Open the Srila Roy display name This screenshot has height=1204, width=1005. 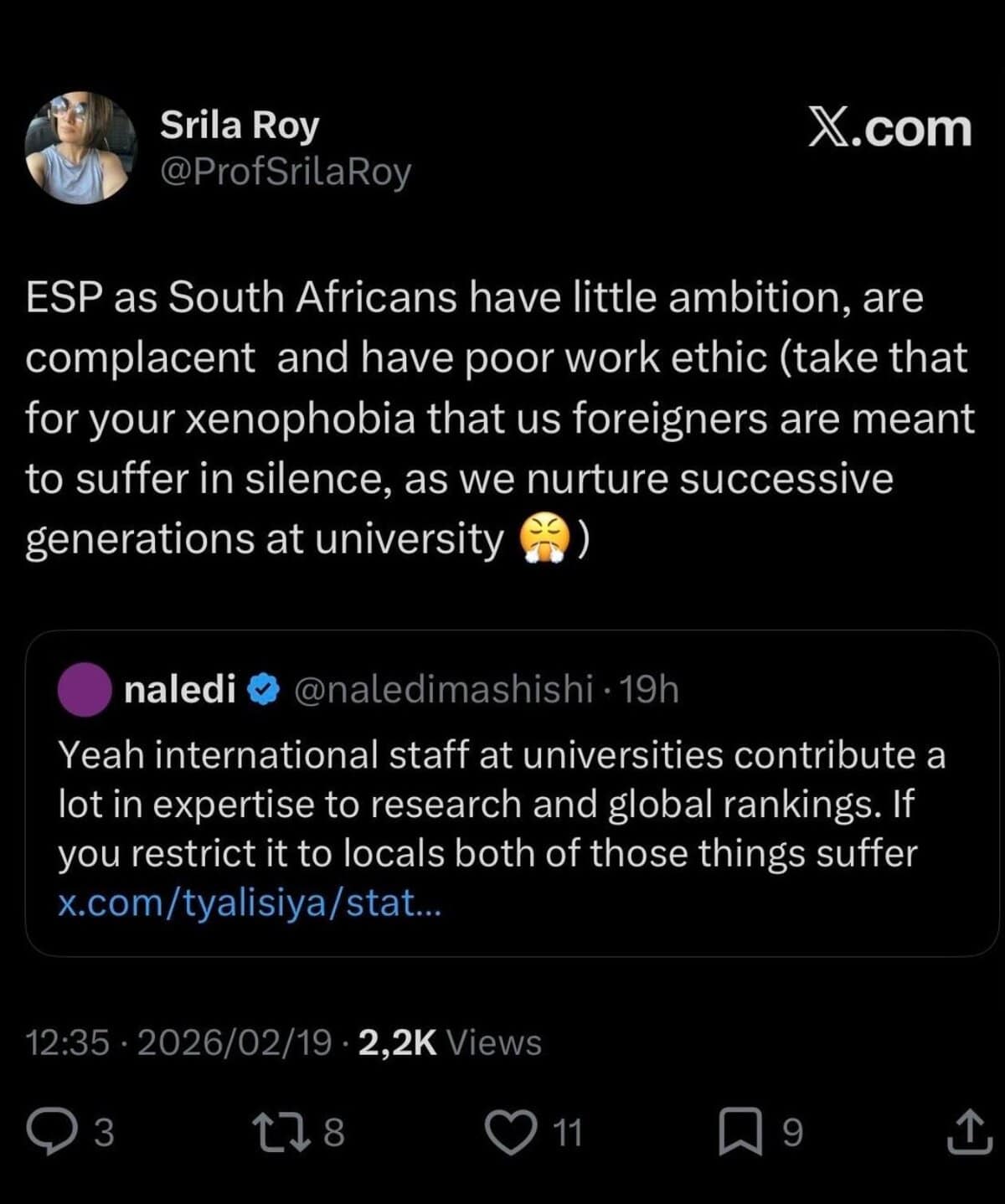click(240, 126)
